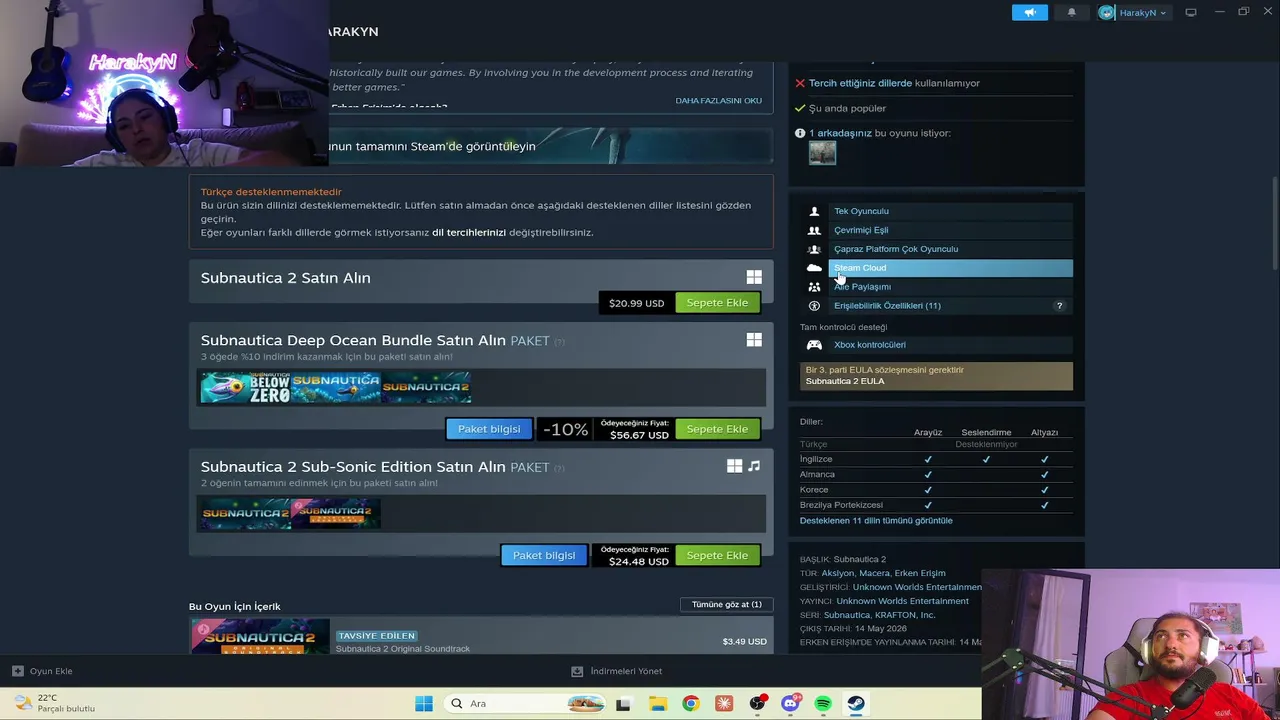The image size is (1280, 720).
Task: Open the Windows Start menu
Action: click(x=424, y=703)
